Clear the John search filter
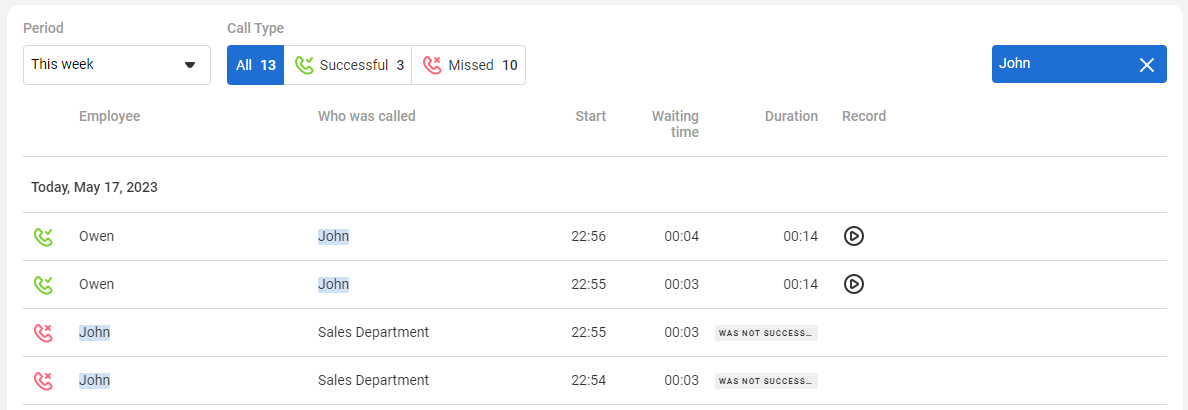The image size is (1188, 410). pos(1147,64)
